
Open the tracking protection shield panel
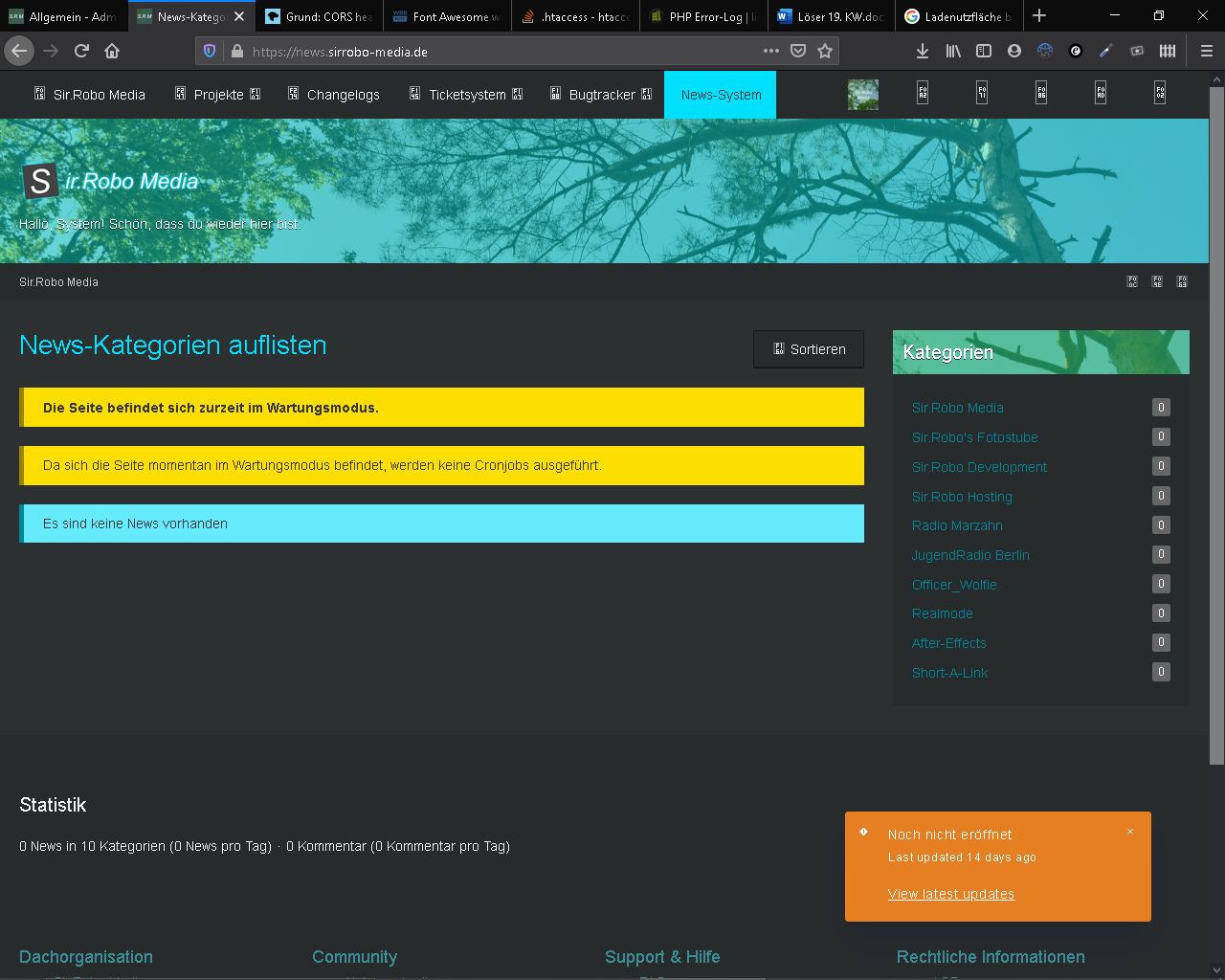211,51
